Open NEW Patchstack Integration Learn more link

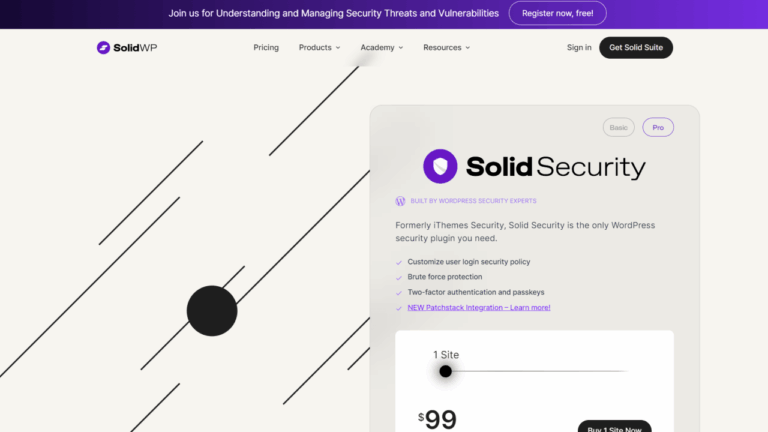tap(479, 307)
